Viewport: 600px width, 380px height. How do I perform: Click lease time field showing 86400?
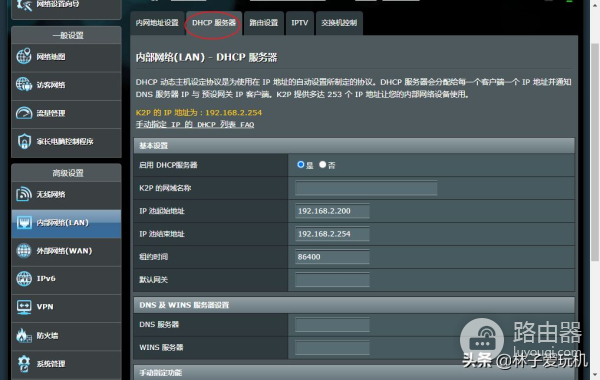point(332,257)
